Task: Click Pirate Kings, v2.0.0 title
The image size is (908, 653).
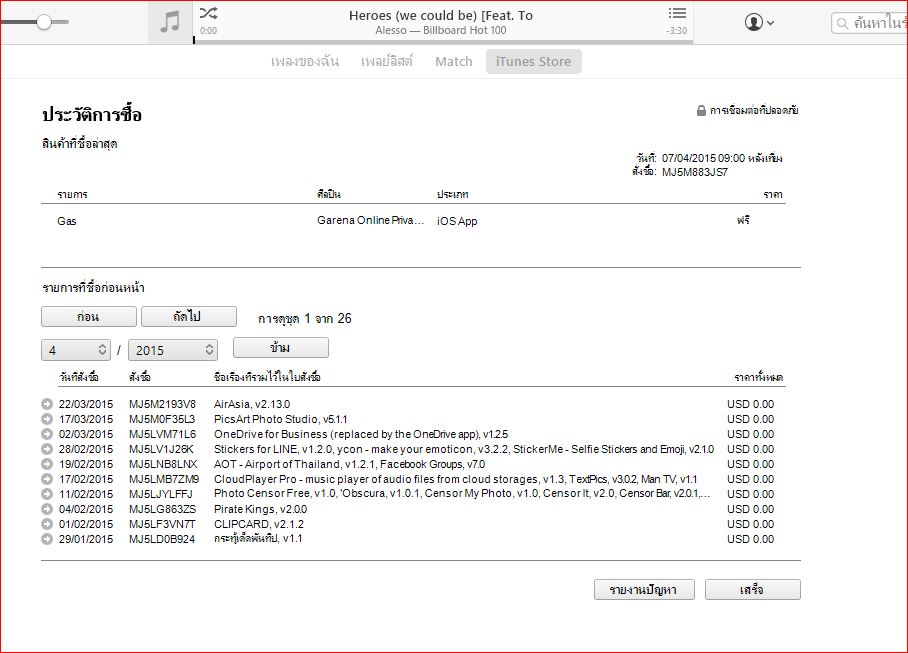Action: tap(261, 509)
